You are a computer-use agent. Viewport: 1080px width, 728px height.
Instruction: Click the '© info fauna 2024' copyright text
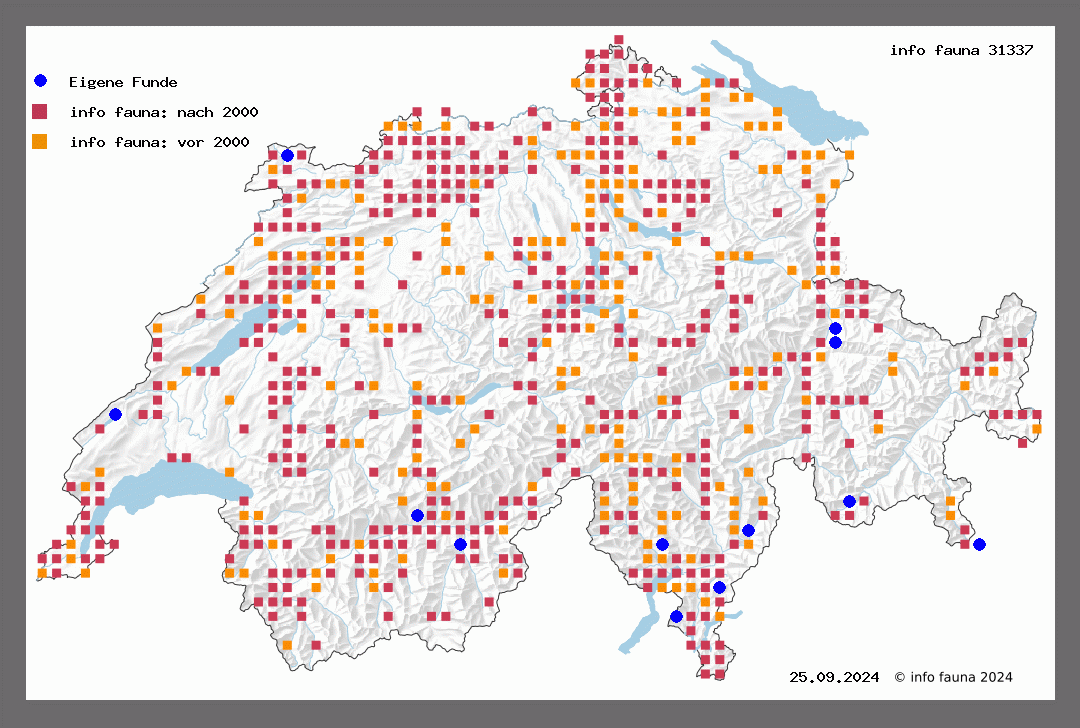[953, 677]
